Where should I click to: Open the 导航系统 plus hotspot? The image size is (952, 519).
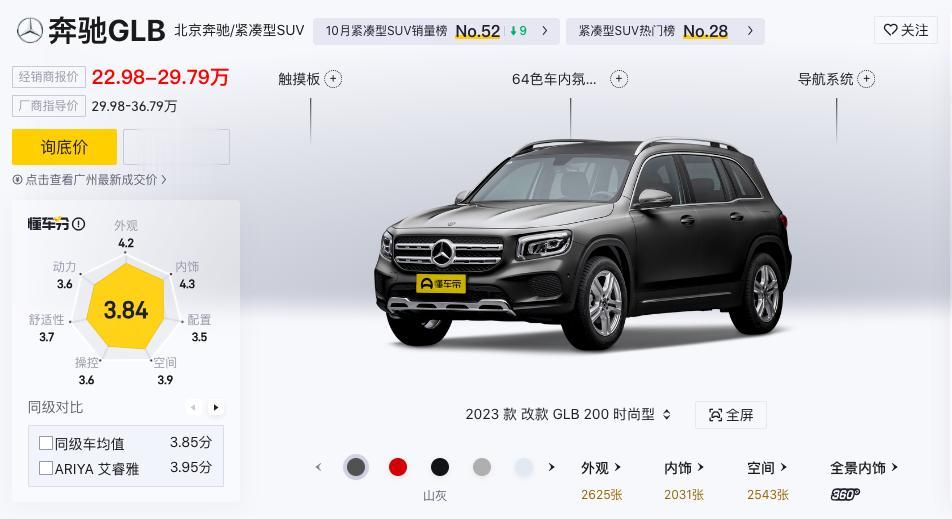[866, 79]
